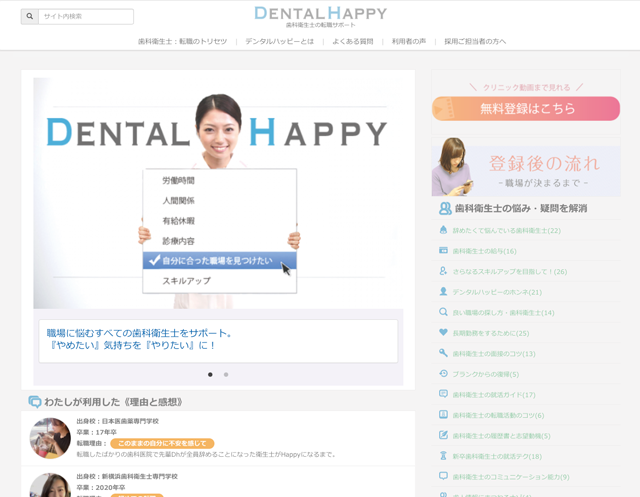This screenshot has width=640, height=497.
Task: Click heart icon for 長期勤務をするために(25)
Action: 443,332
